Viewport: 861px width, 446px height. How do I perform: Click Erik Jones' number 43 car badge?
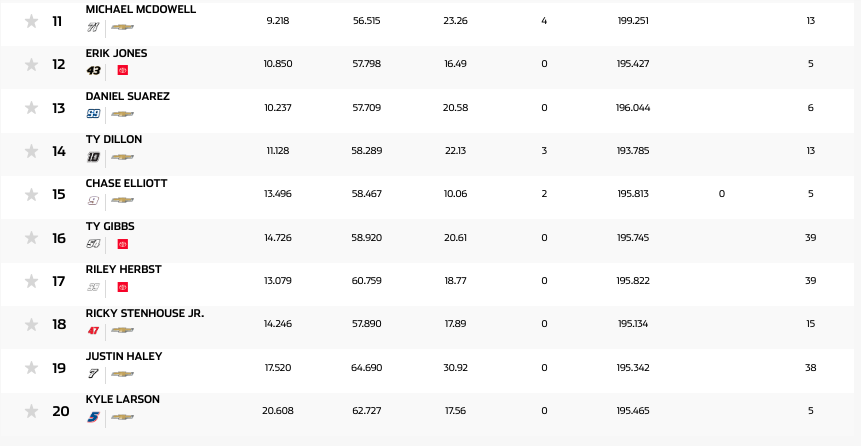[x=94, y=71]
